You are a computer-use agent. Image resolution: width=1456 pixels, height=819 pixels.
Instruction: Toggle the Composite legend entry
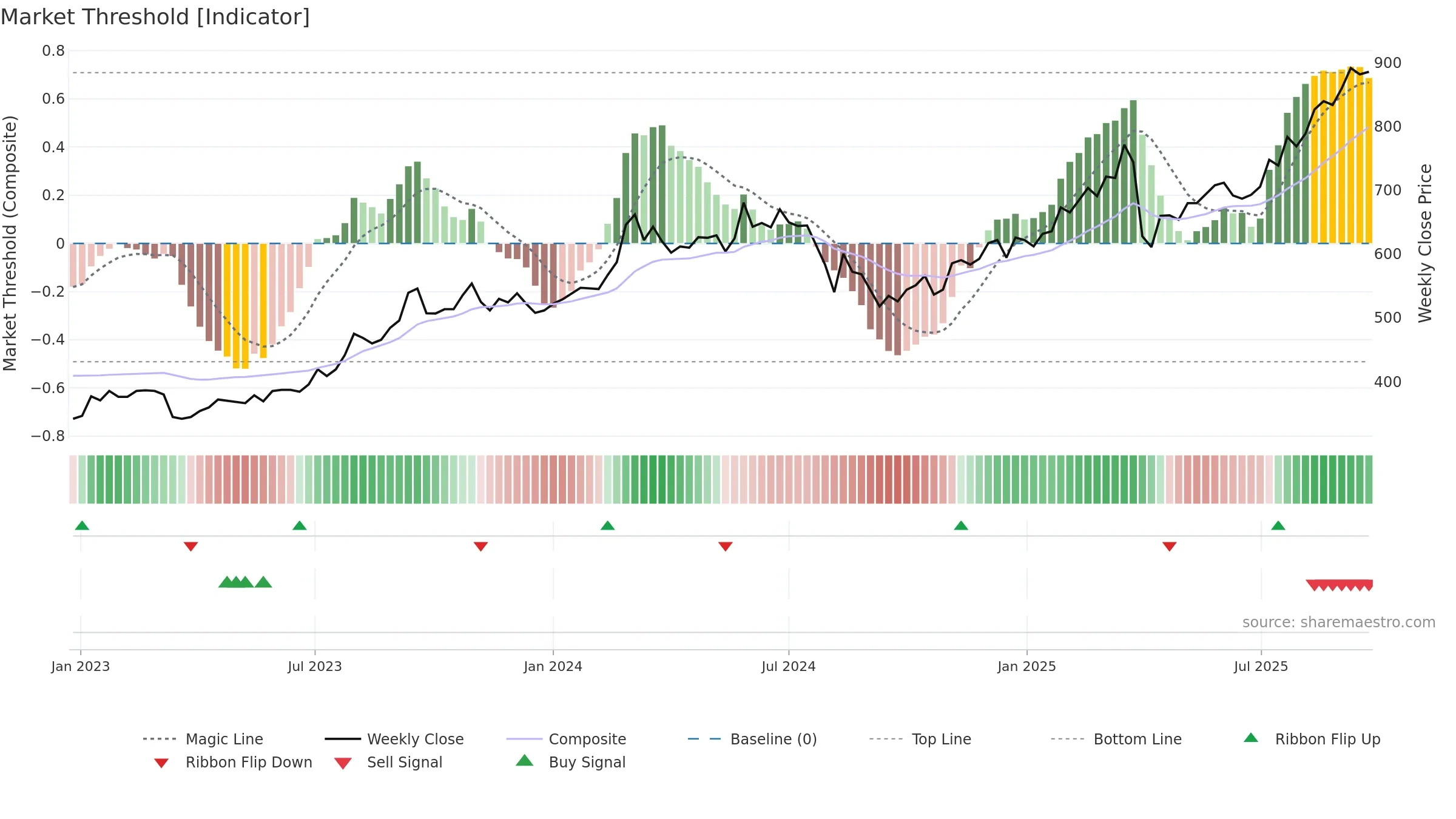(566, 739)
